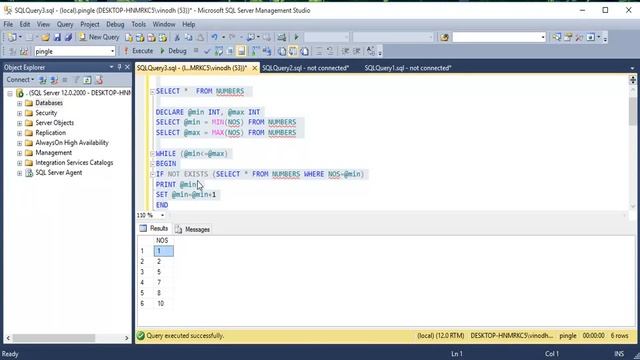This screenshot has height=360, width=640.
Task: Switch to the Results tab
Action: [154, 229]
